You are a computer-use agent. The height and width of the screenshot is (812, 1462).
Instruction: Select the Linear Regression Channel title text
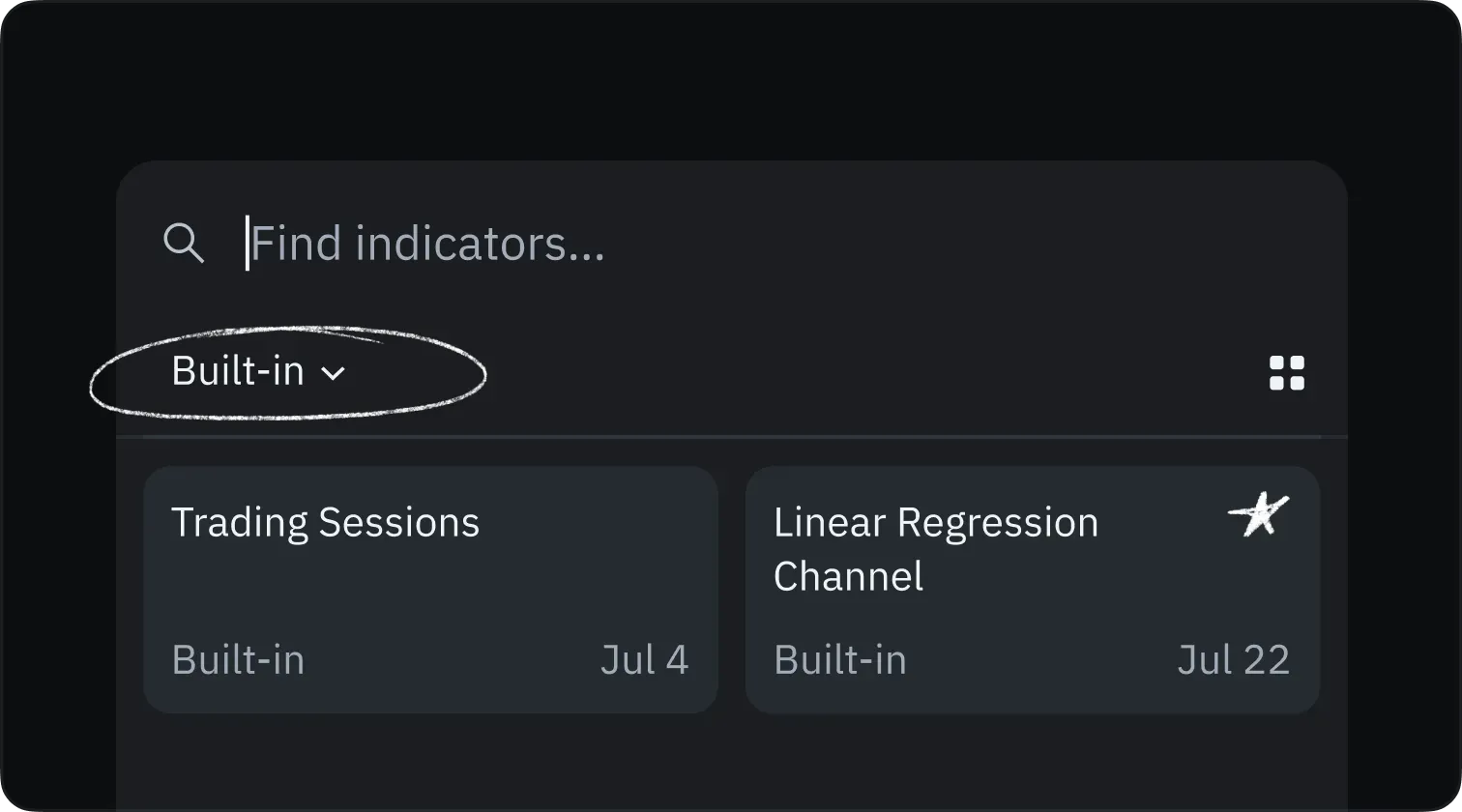[935, 548]
